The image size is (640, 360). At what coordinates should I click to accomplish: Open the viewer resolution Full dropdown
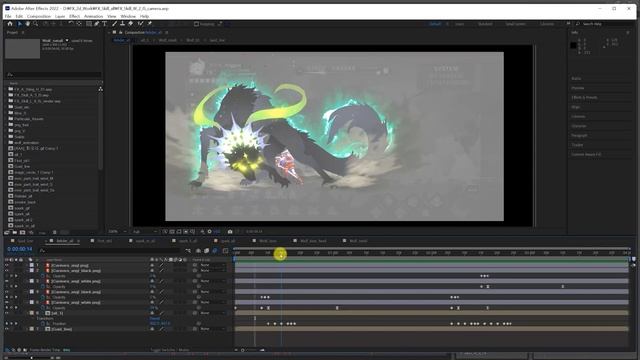pos(145,231)
